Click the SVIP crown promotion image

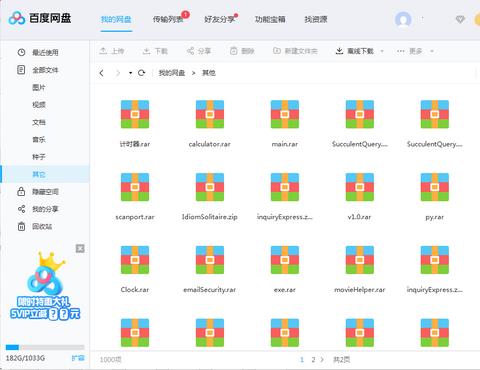click(x=45, y=286)
